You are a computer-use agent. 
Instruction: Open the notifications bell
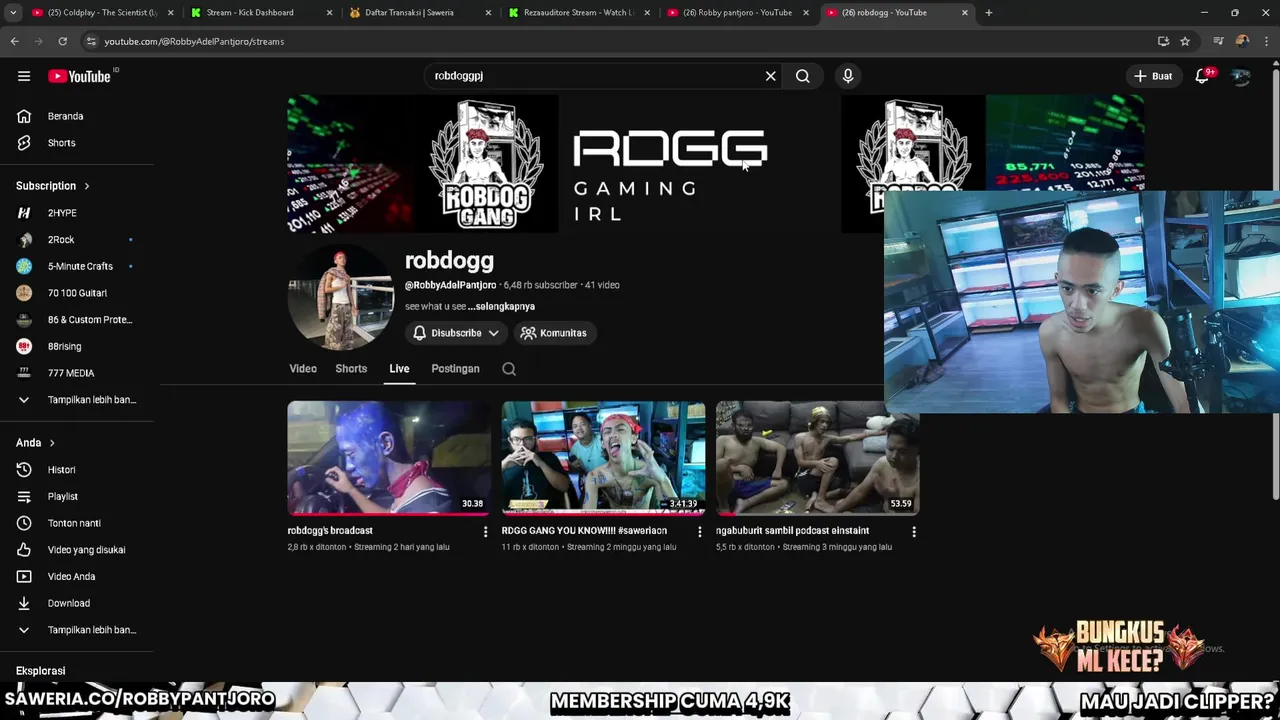click(x=1203, y=76)
